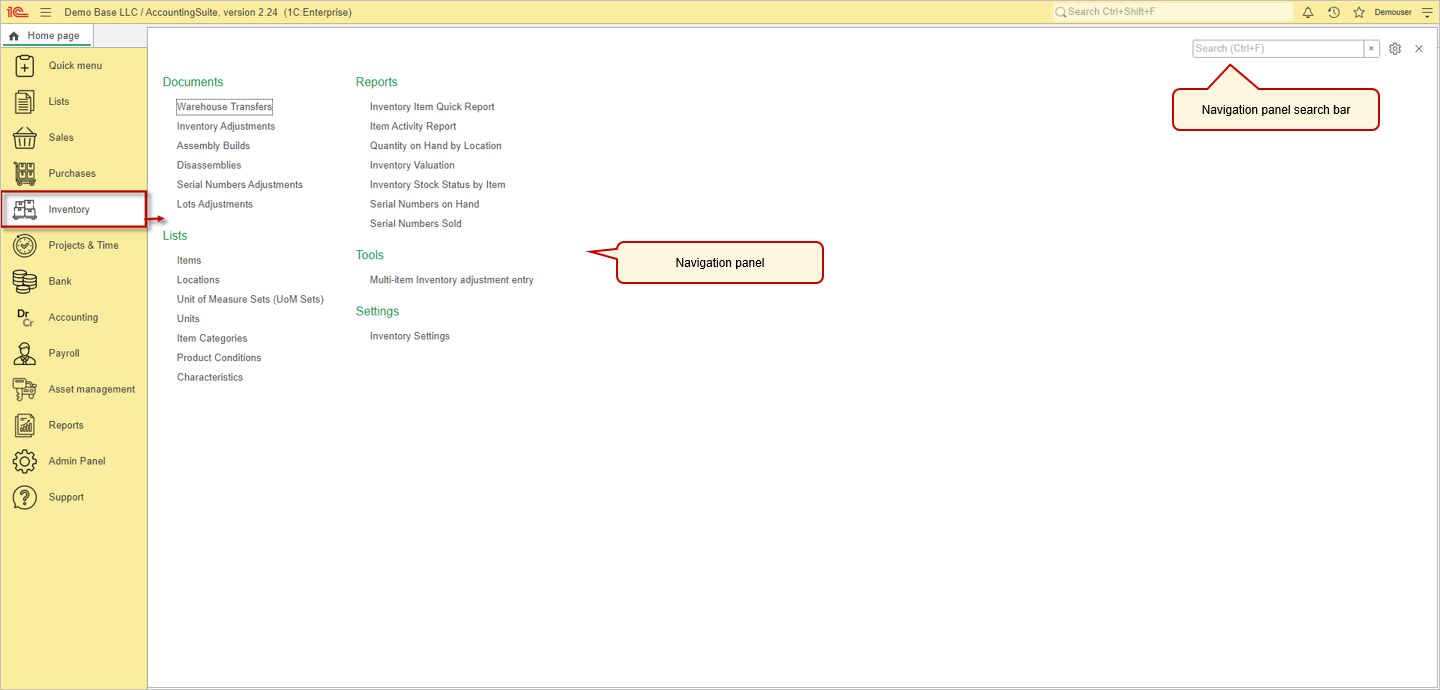
Task: Open the hamburger menu next to 1C logo
Action: tap(44, 12)
